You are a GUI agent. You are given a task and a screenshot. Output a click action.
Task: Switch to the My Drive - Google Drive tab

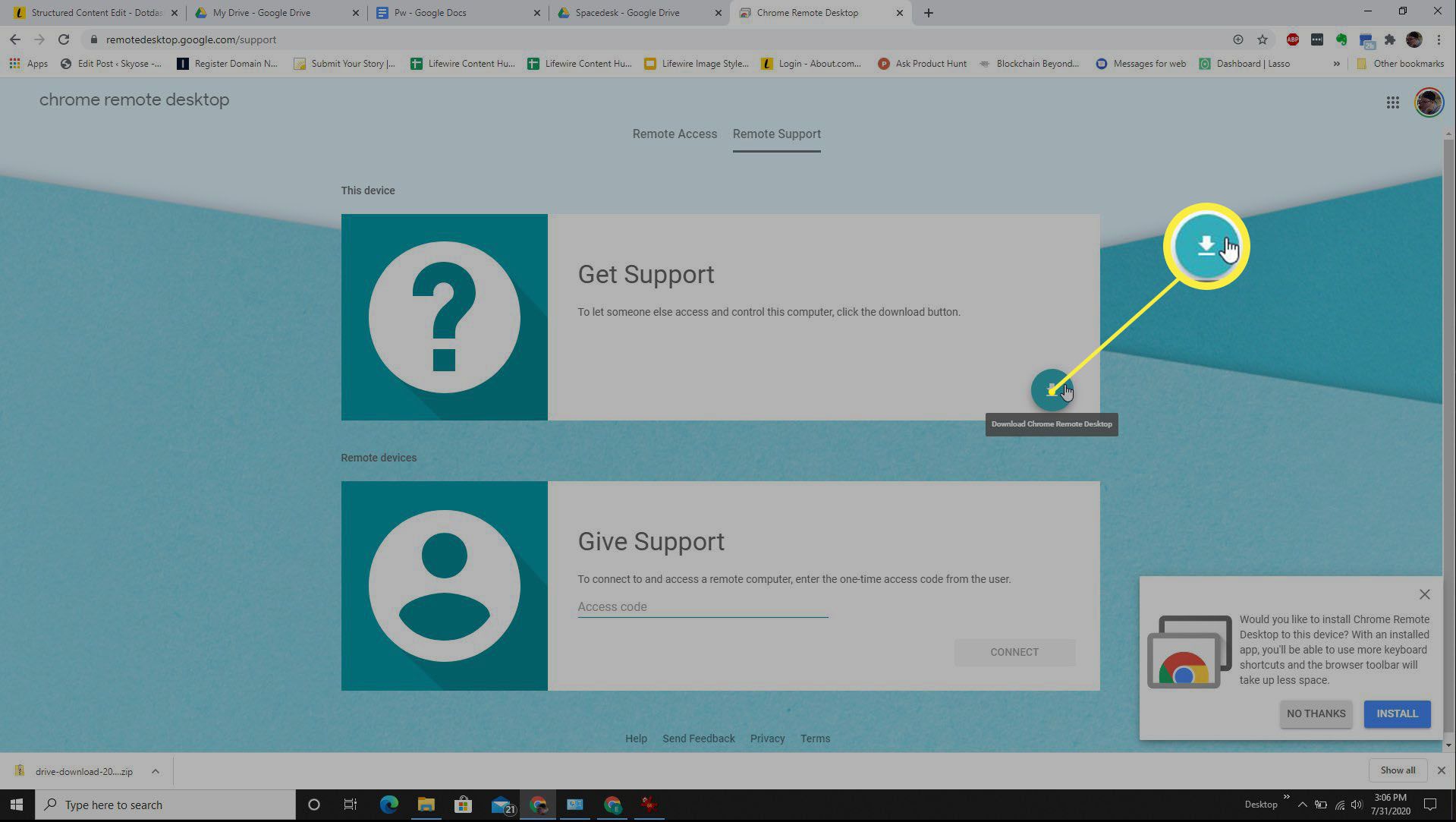[276, 13]
